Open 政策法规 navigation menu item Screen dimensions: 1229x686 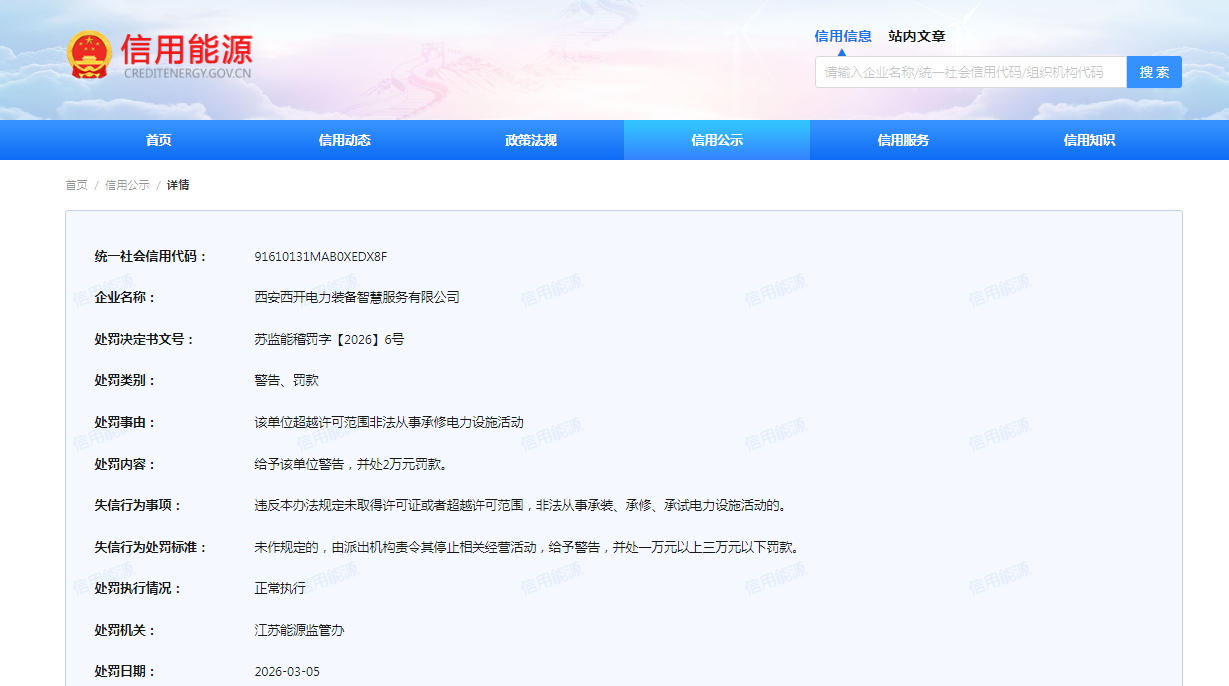(530, 140)
